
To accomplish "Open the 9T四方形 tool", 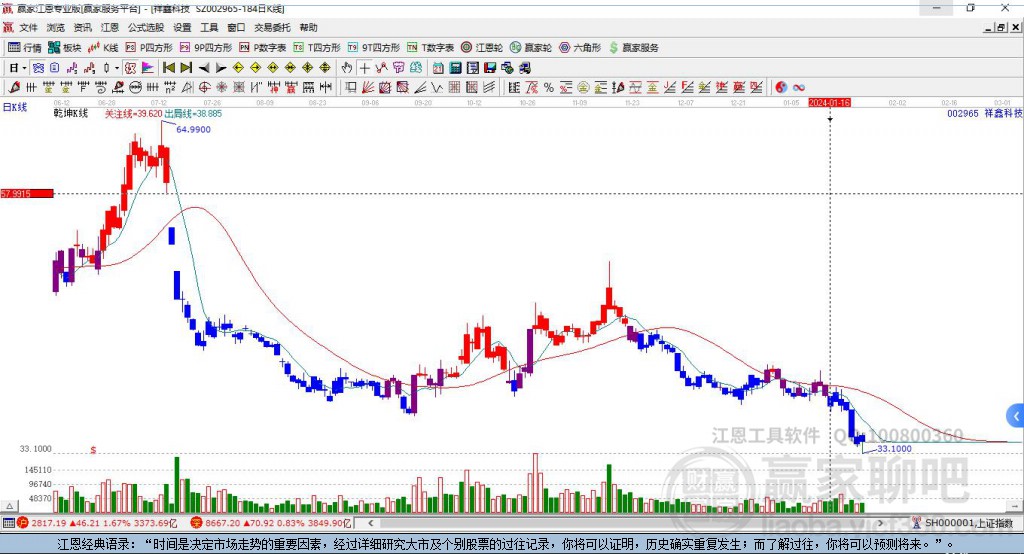I will point(374,48).
